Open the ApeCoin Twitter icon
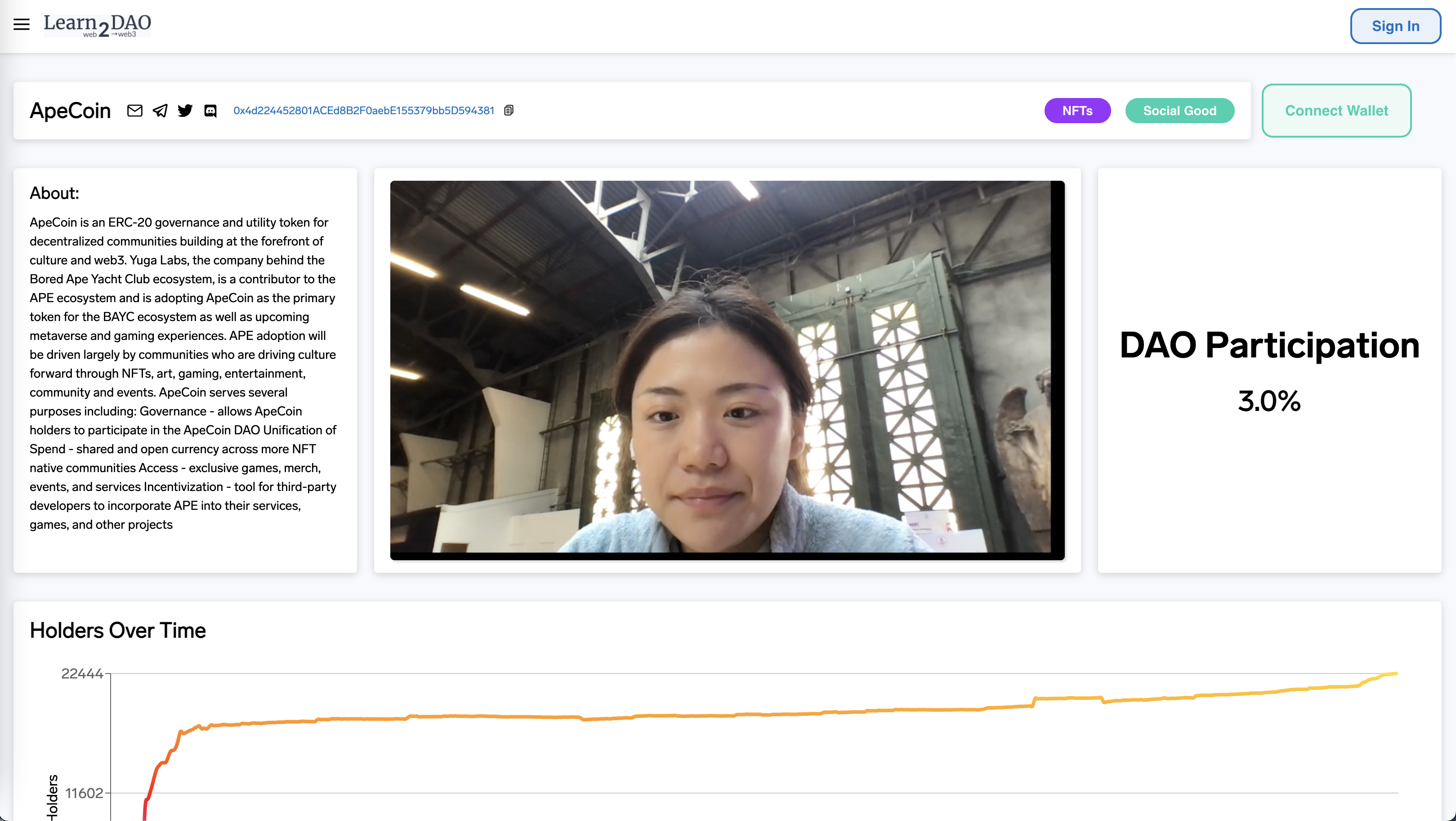Viewport: 1456px width, 821px height. [185, 111]
